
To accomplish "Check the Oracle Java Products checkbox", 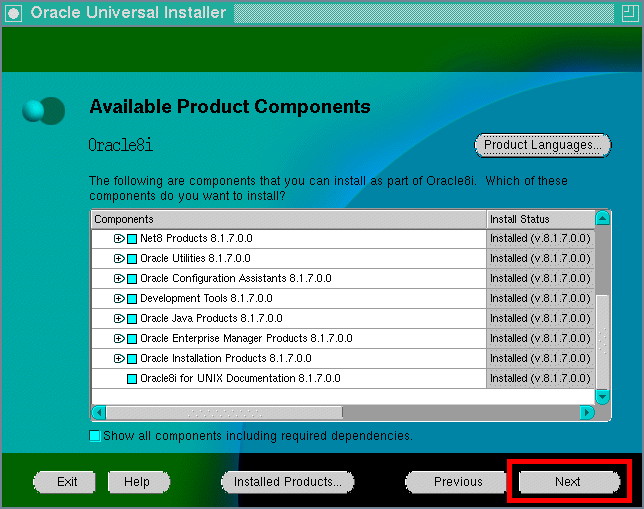I will (132, 319).
